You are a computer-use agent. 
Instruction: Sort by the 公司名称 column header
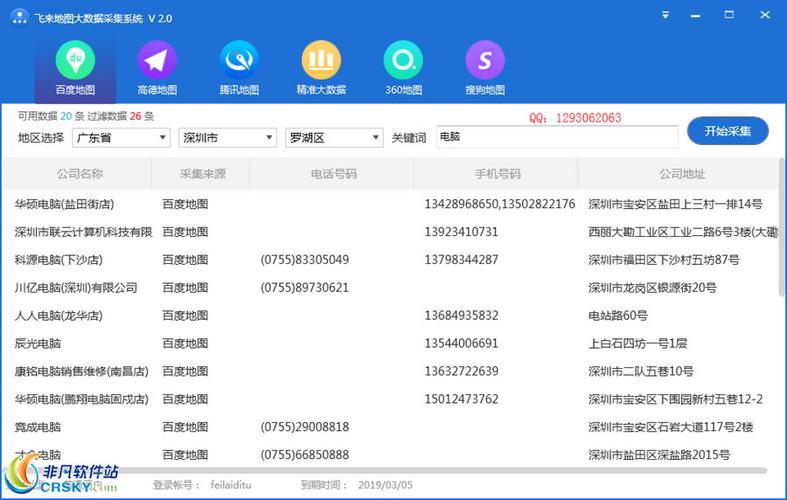(x=80, y=174)
